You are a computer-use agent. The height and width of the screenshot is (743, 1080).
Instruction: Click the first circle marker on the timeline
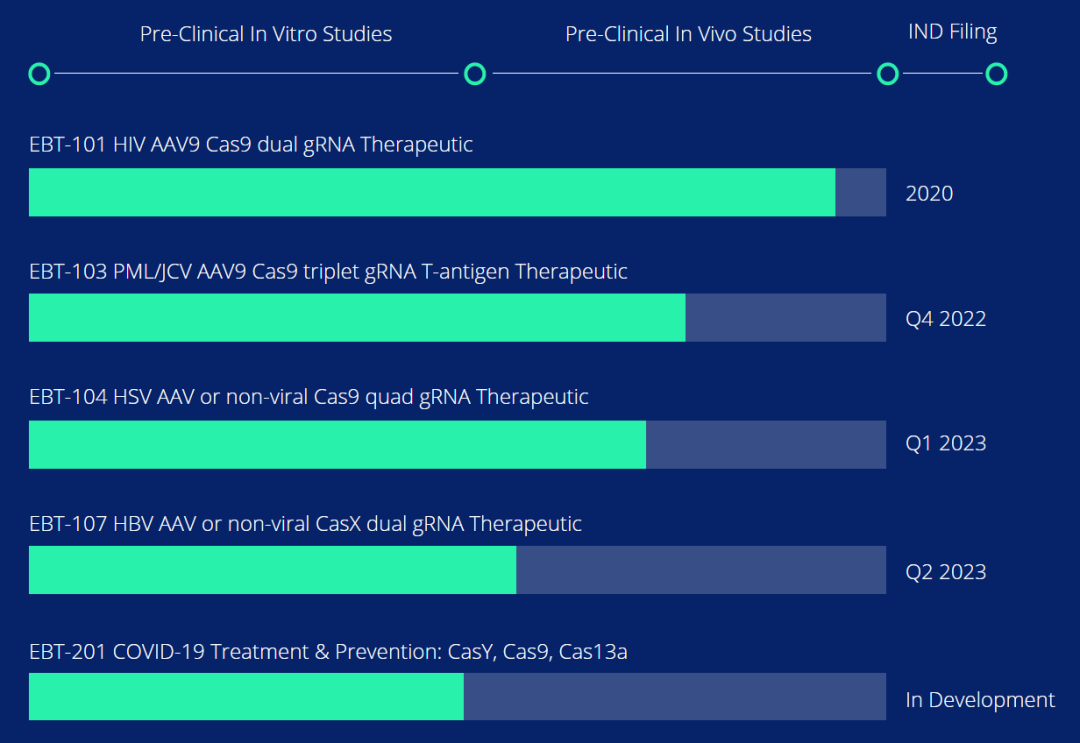coord(39,74)
